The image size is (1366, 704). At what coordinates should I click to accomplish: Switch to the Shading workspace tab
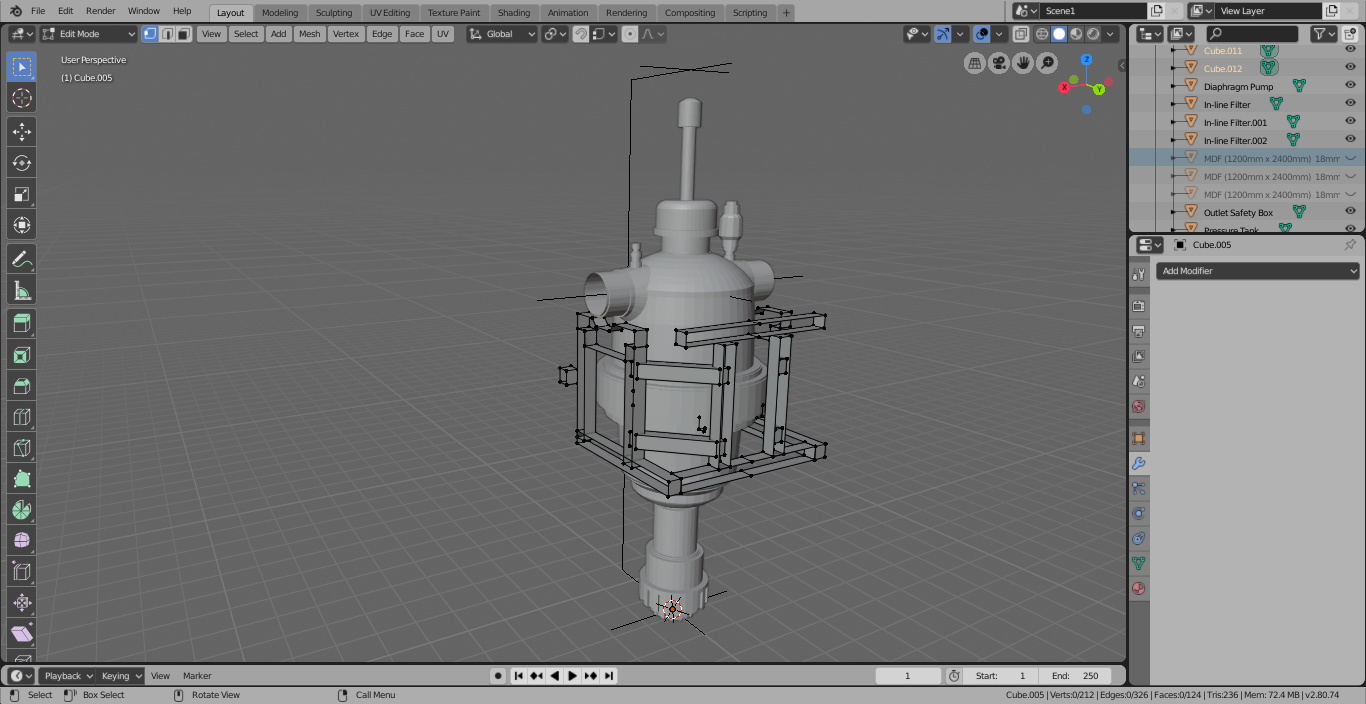513,13
